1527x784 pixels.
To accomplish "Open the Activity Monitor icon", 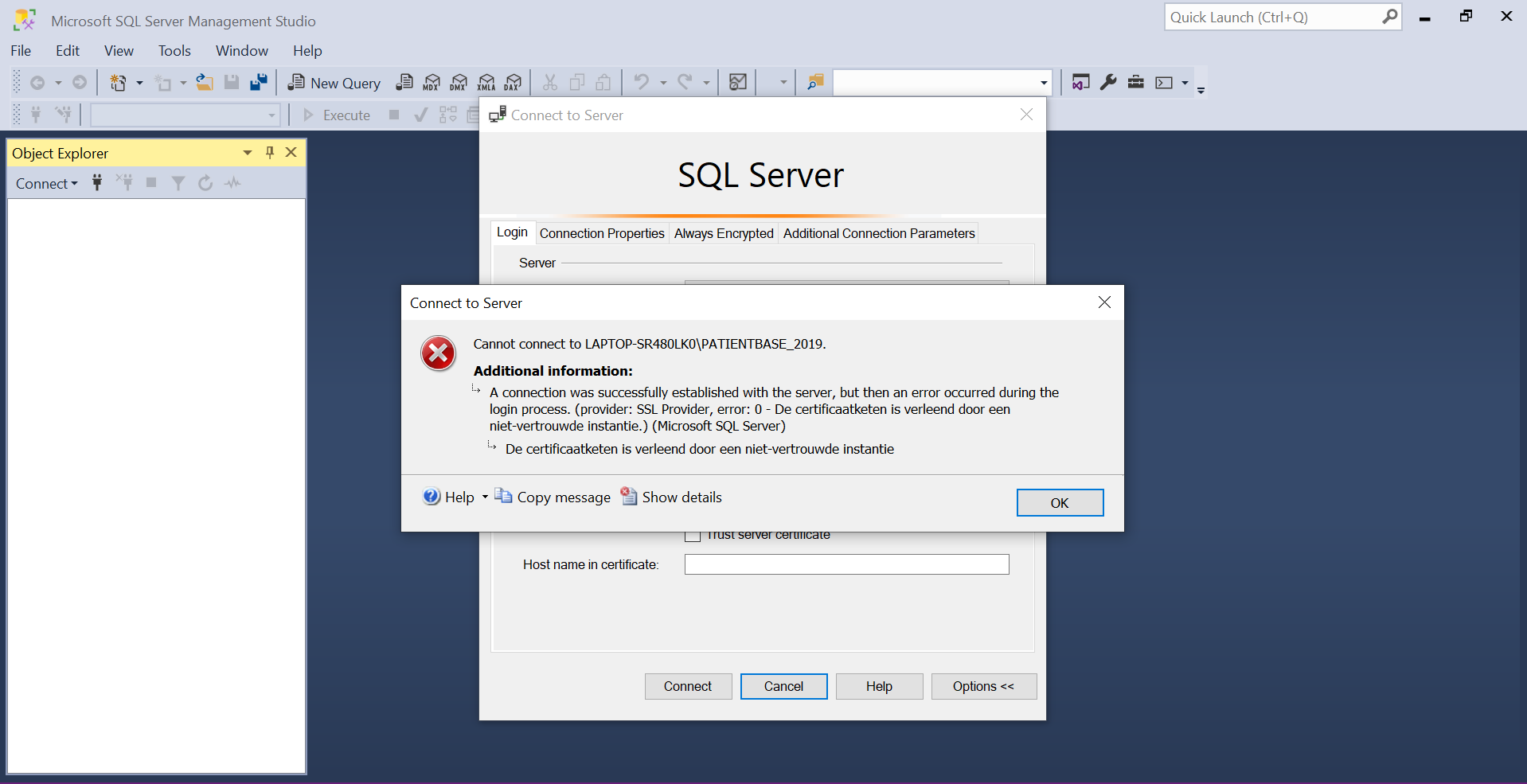I will pyautogui.click(x=738, y=83).
